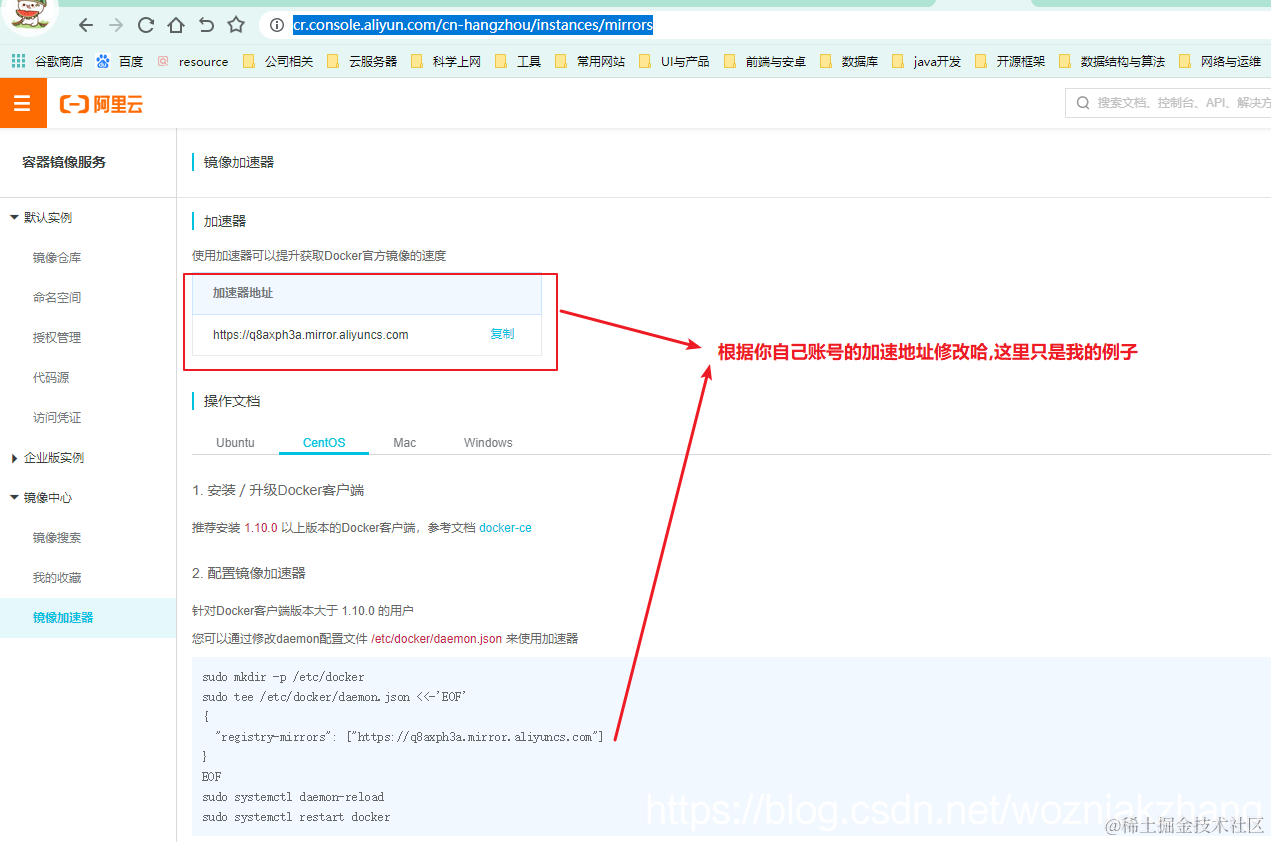Open the 前端与安卓 bookmark folder
The height and width of the screenshot is (842, 1271).
click(764, 61)
